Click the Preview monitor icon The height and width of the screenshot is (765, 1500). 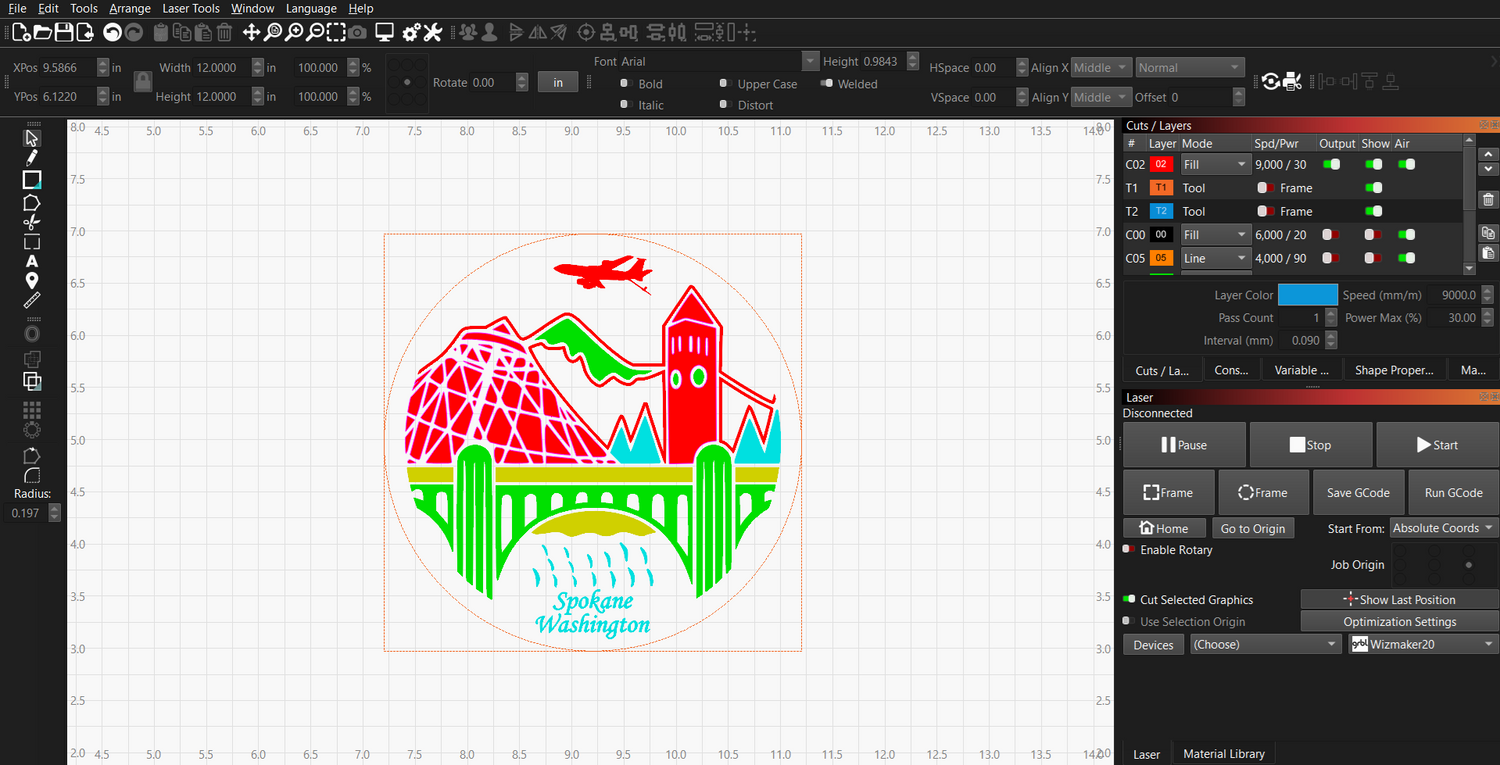click(x=384, y=33)
